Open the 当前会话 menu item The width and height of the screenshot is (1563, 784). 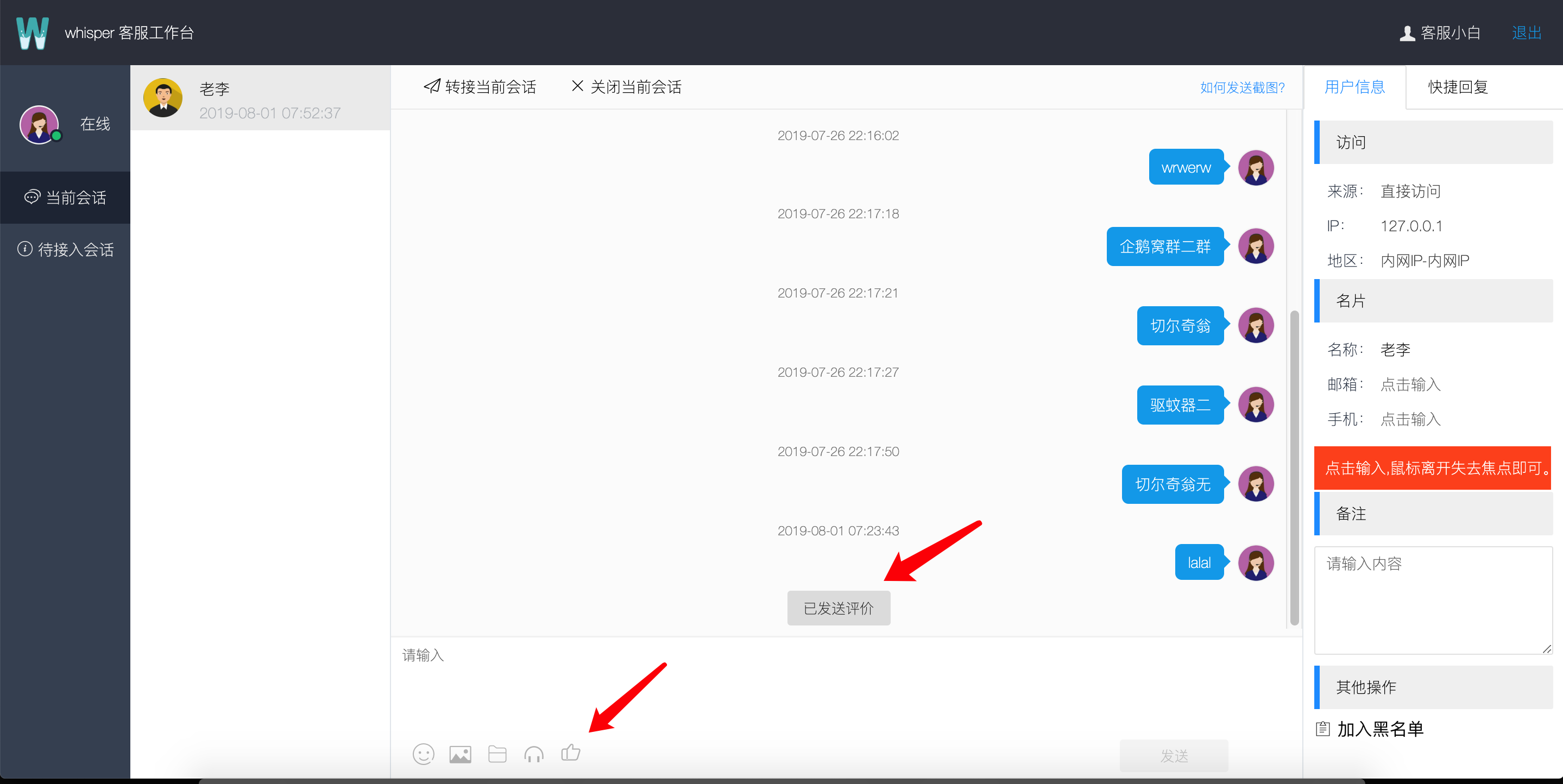pos(65,198)
